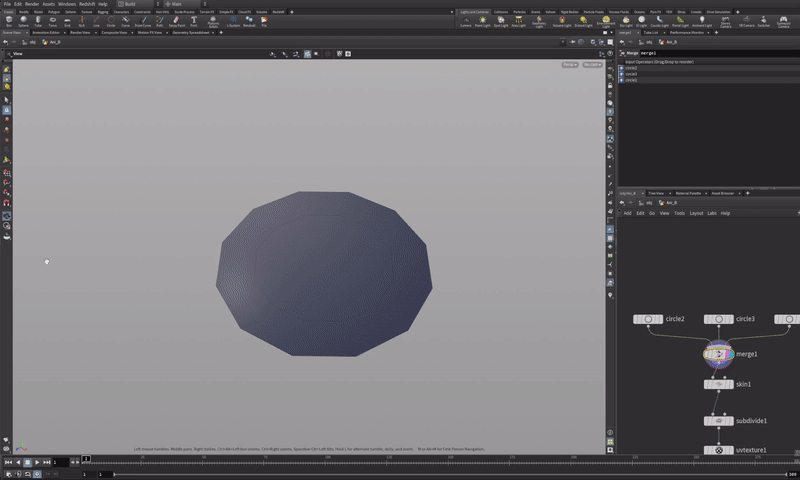Add a VR Camera from shelf

tap(746, 21)
